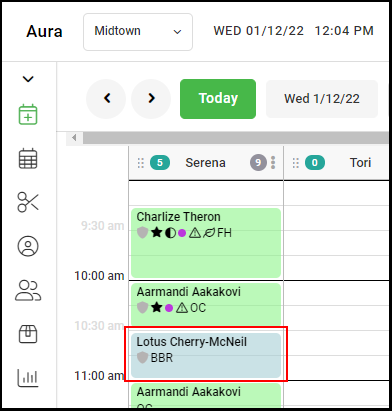Open the Midtown location dropdown
The height and width of the screenshot is (411, 392).
[x=138, y=32]
